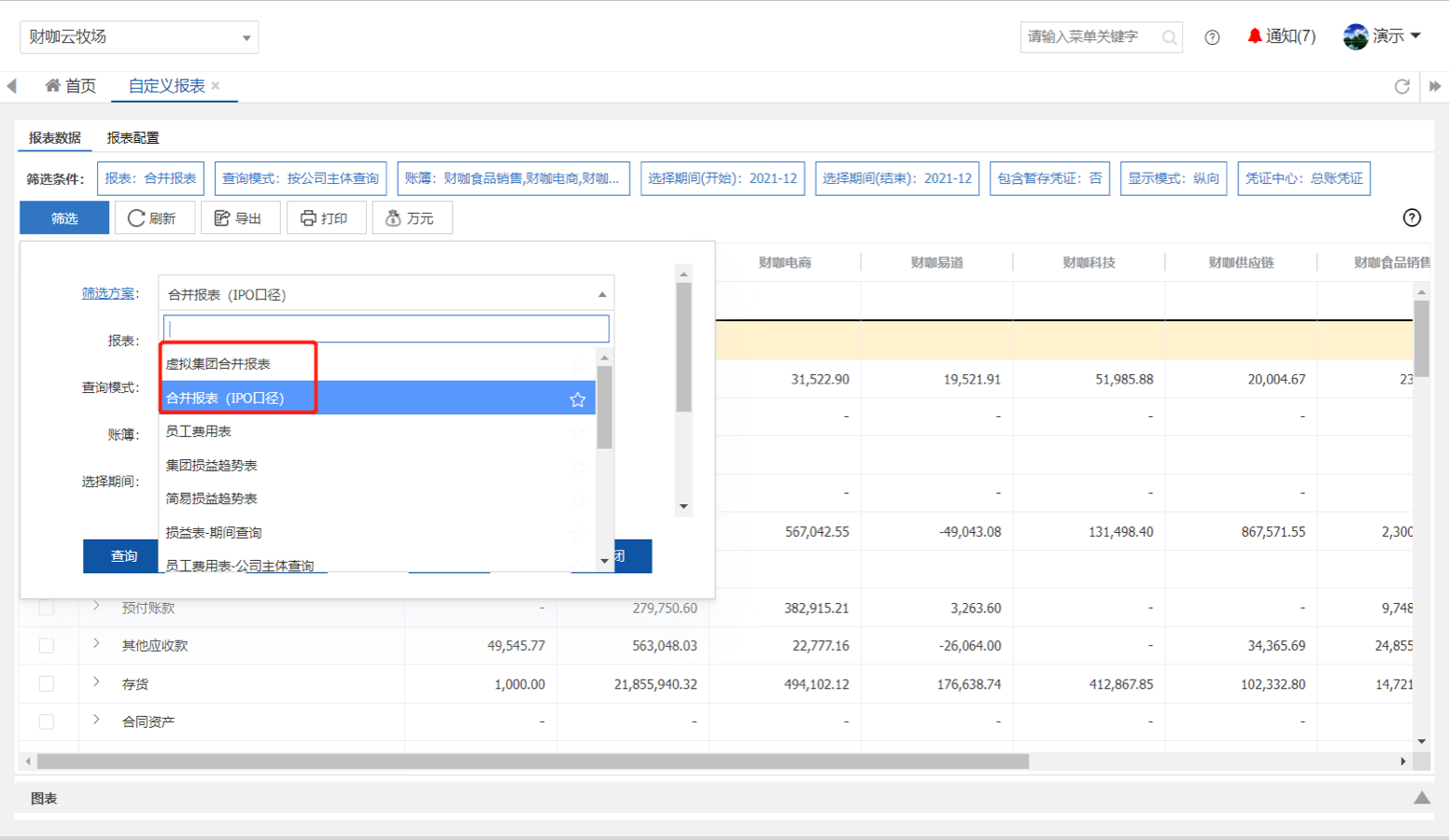The width and height of the screenshot is (1449, 840).
Task: Click the star on 合并报表 (IPO口径) option
Action: click(x=578, y=399)
